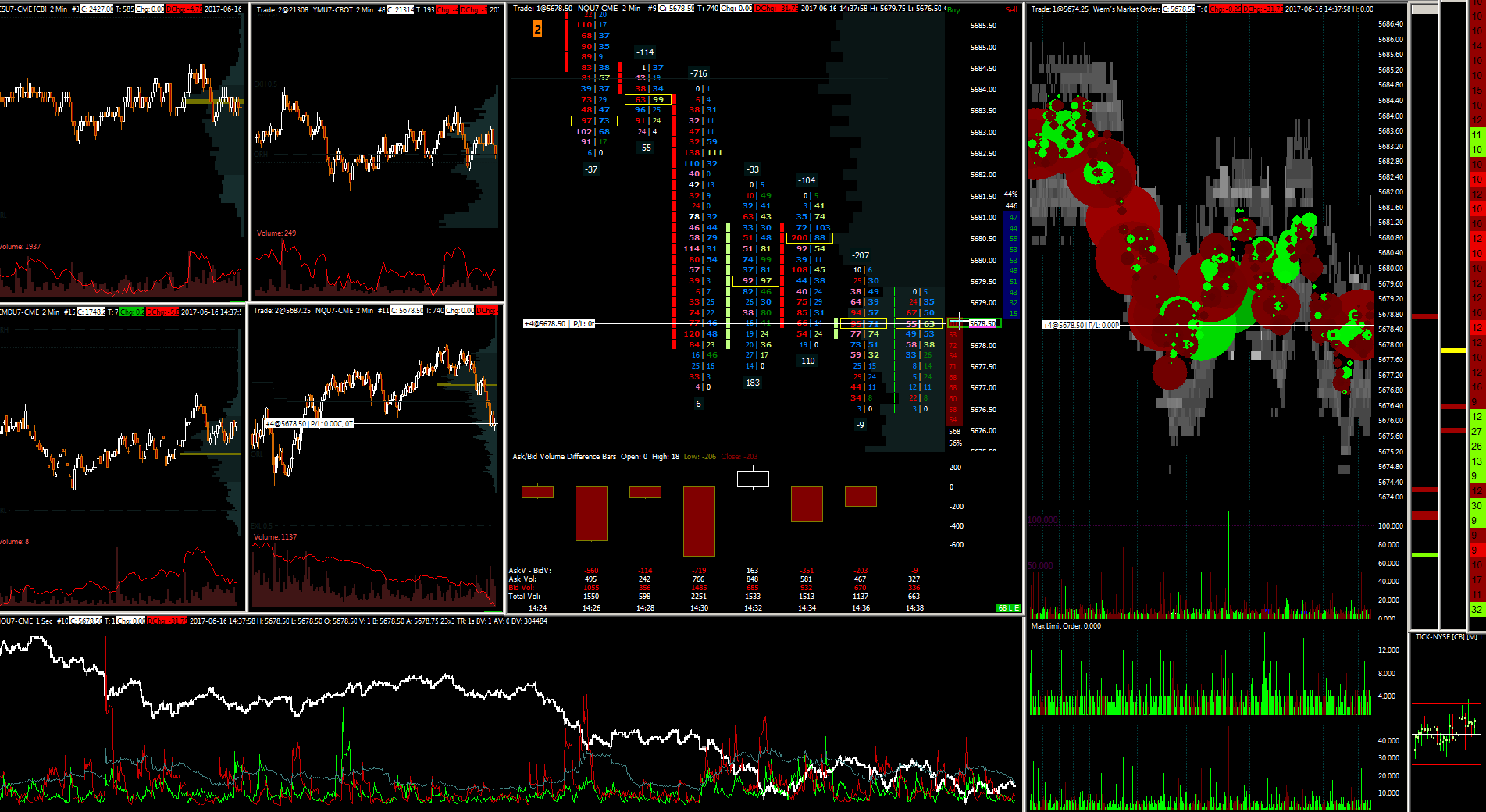Click the orange 2 marker on footprint chart
1486x812 pixels.
coord(537,29)
